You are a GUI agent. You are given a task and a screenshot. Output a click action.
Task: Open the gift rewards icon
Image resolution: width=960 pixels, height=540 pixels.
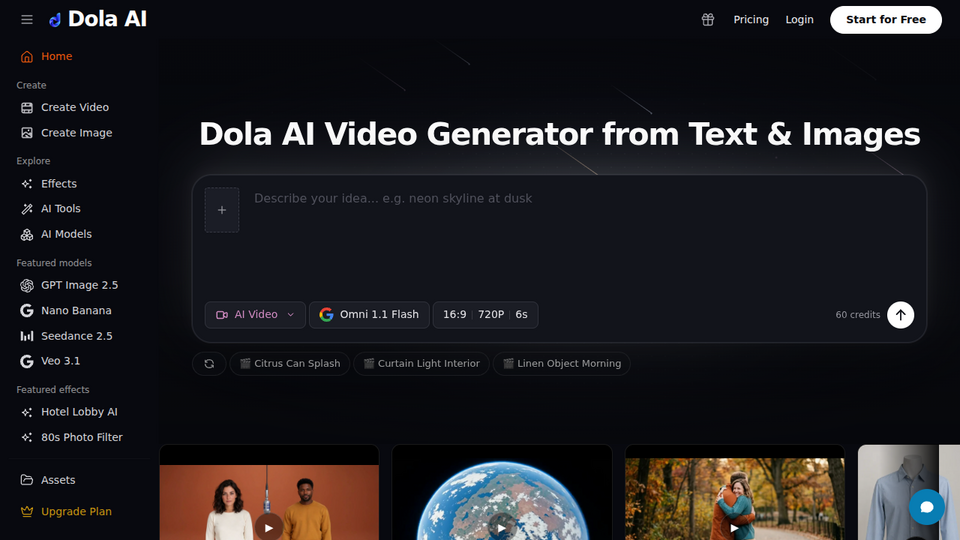pyautogui.click(x=708, y=20)
